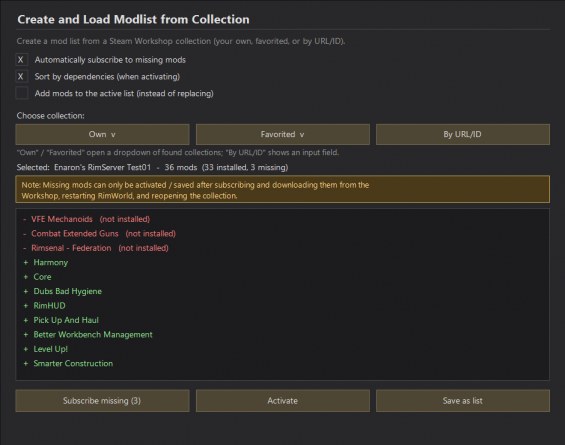Toggle Sort by dependencies checkbox
Image resolution: width=565 pixels, height=445 pixels.
pos(21,76)
